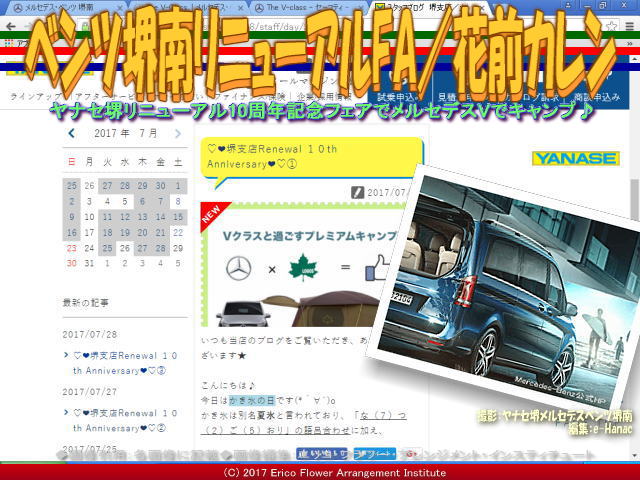The height and width of the screenshot is (480, 640).
Task: Open calendar date 11 in July
Action: click(107, 217)
